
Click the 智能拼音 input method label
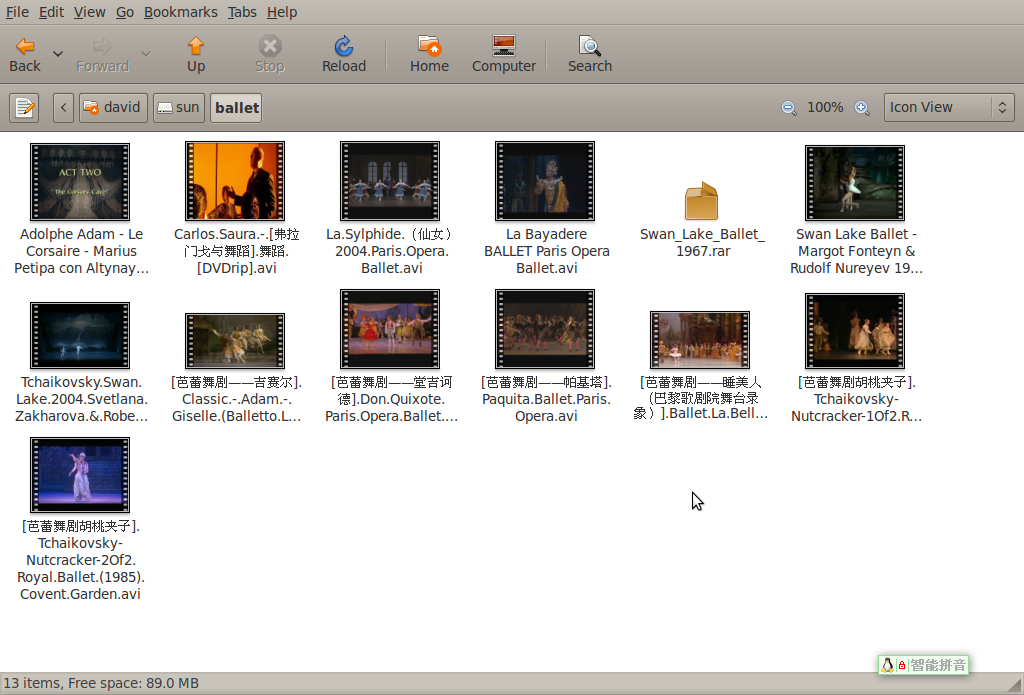click(938, 665)
